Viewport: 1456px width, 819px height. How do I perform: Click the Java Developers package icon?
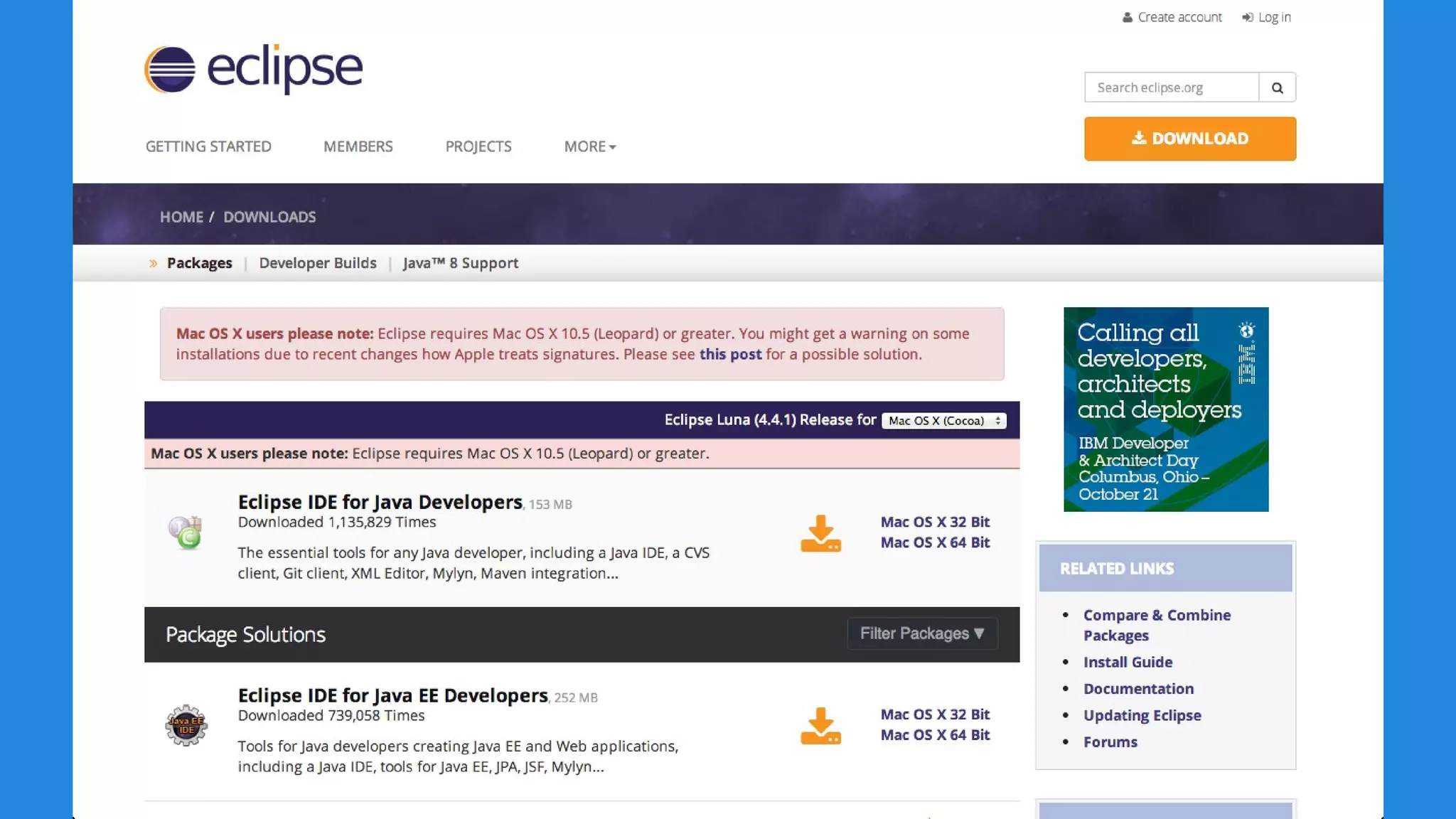186,532
